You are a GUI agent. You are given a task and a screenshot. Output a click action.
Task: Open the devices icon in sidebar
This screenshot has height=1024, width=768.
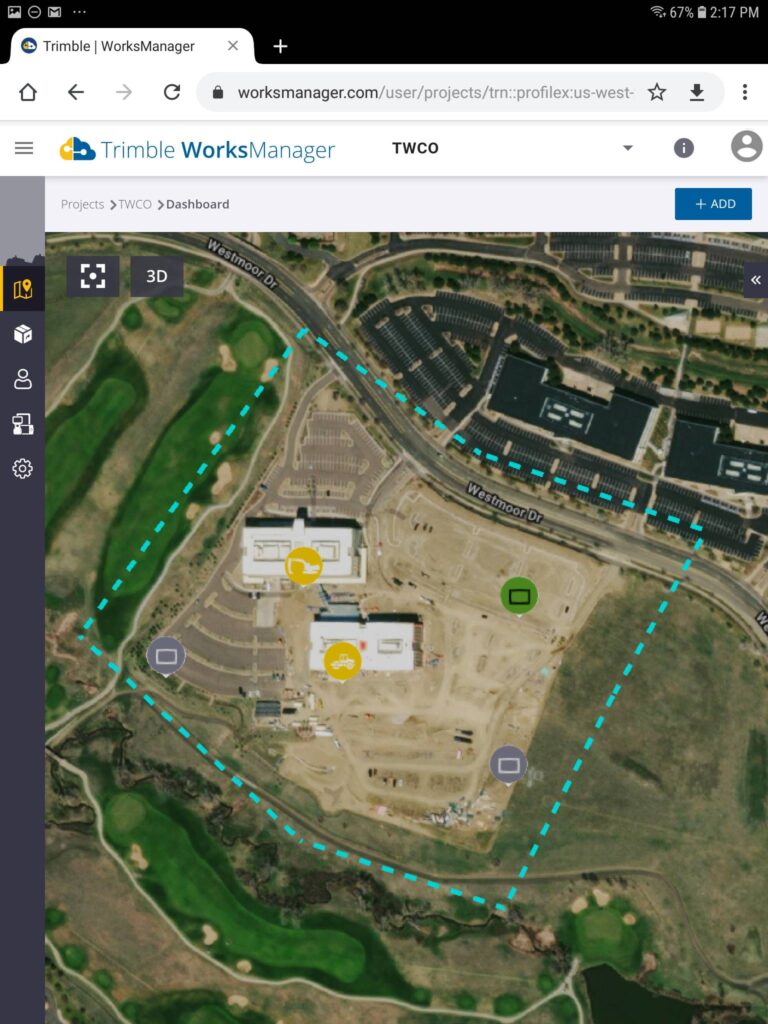tap(23, 424)
